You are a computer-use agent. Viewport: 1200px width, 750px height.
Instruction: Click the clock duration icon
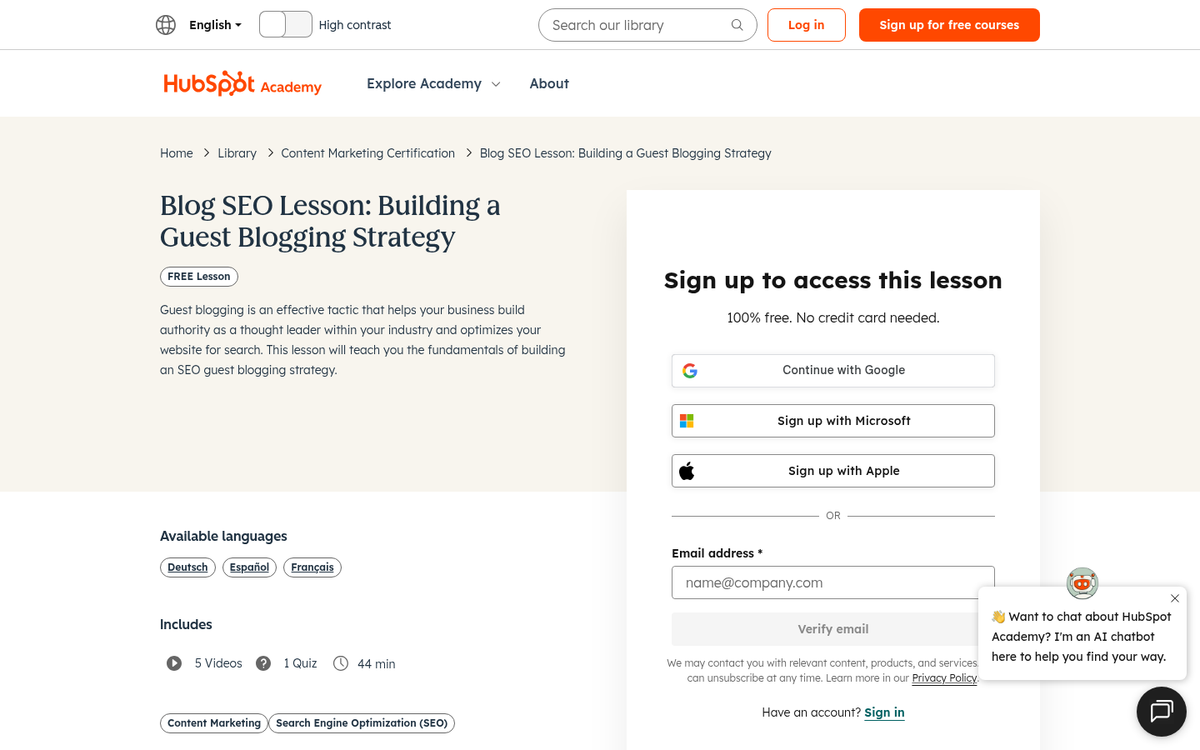tap(341, 663)
